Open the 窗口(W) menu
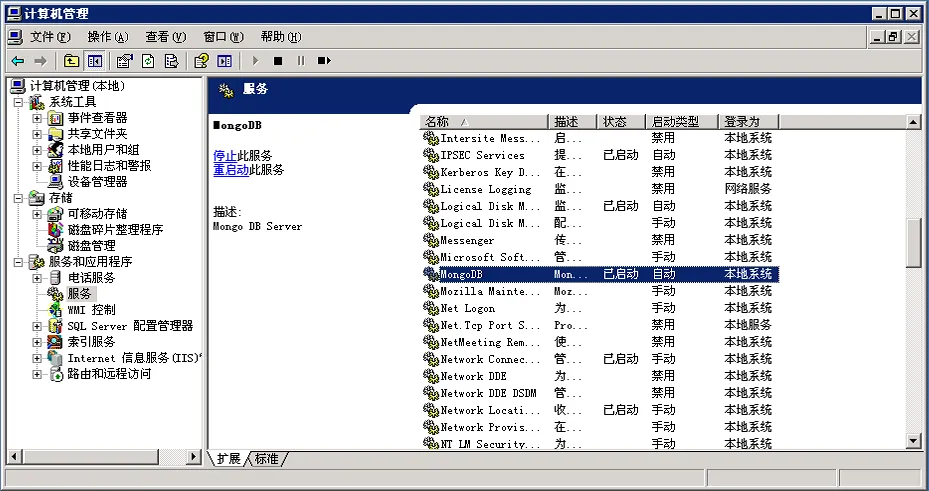 pos(223,37)
